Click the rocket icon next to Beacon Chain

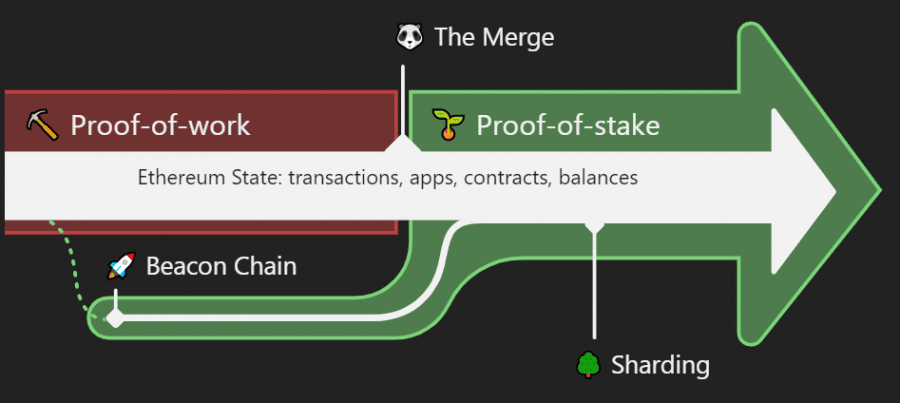122,266
